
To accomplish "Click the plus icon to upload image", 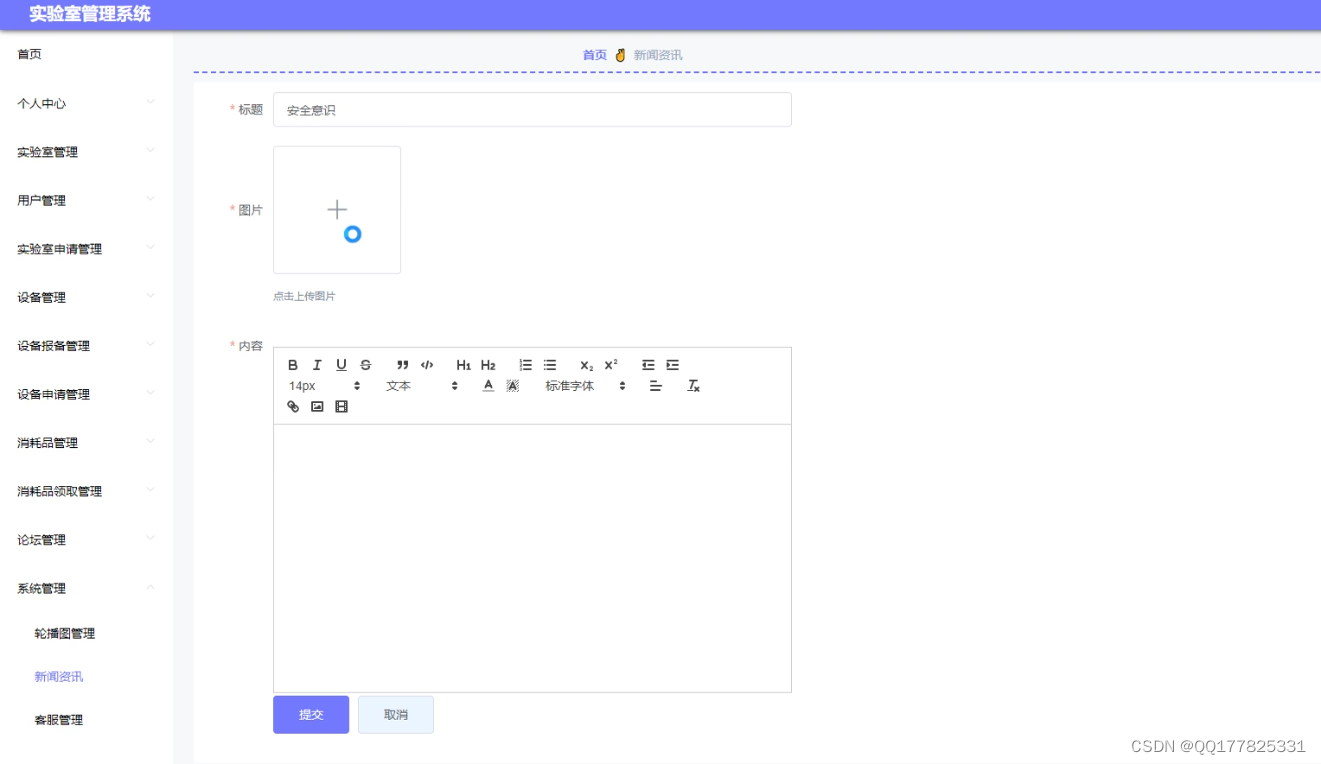I will click(x=337, y=210).
